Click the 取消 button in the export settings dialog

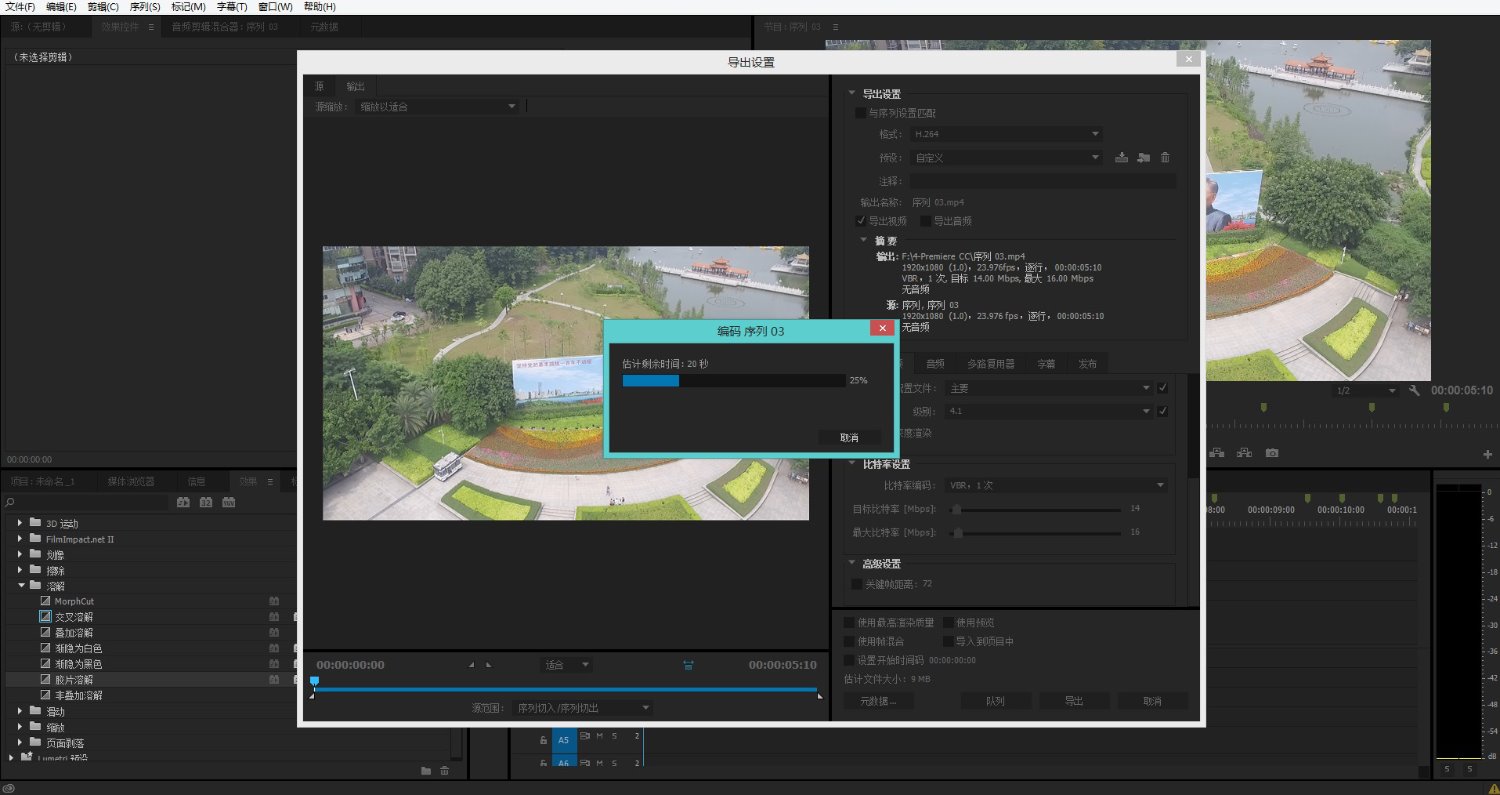pos(1152,701)
